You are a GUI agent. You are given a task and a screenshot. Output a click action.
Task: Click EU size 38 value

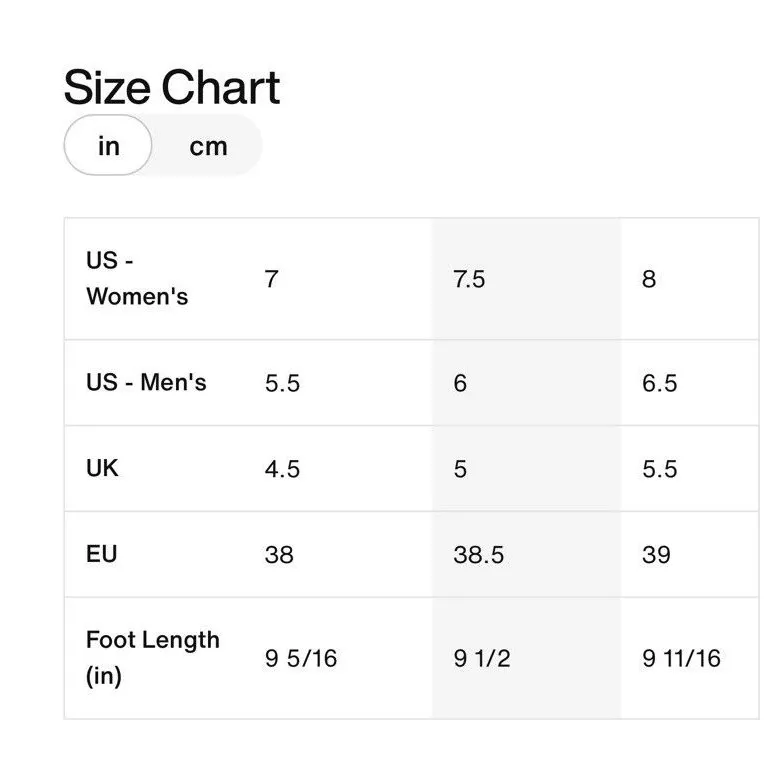pyautogui.click(x=279, y=554)
